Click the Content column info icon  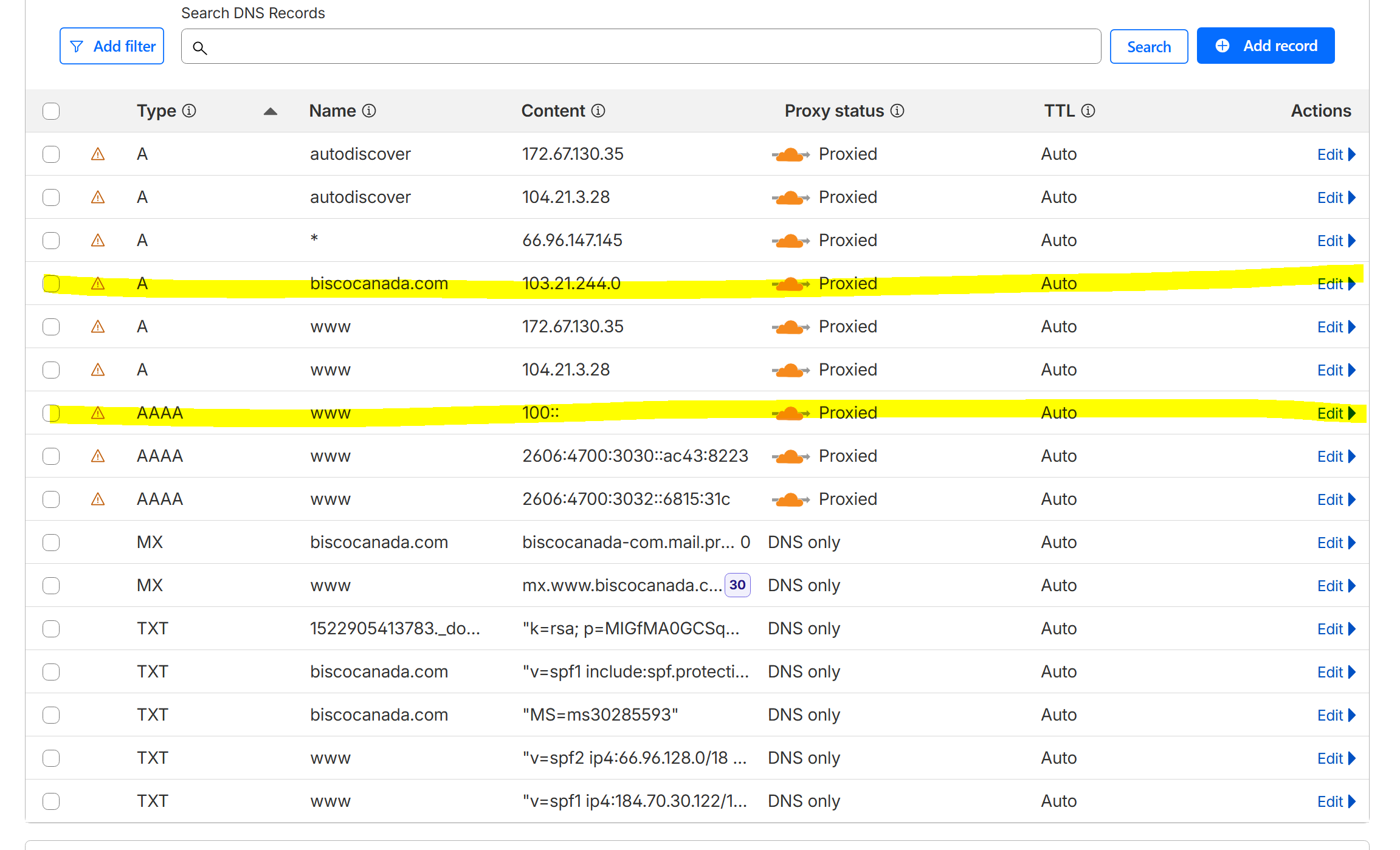(598, 111)
